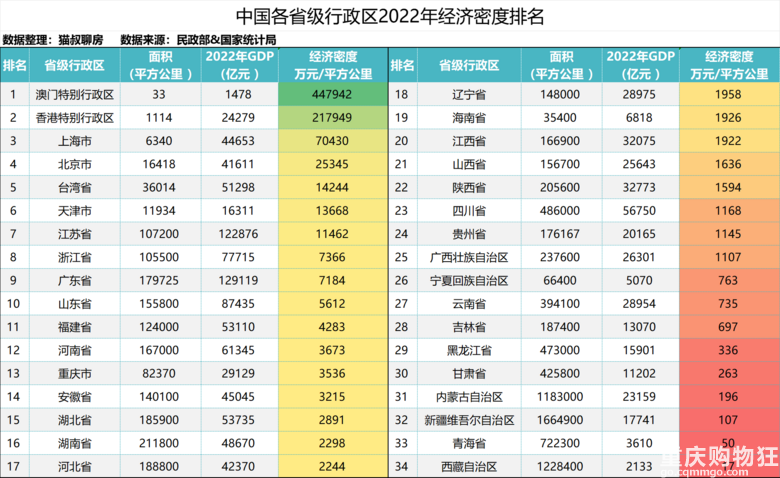780x478 pixels.
Task: Select the 北京市 cell
Action: pos(75,164)
